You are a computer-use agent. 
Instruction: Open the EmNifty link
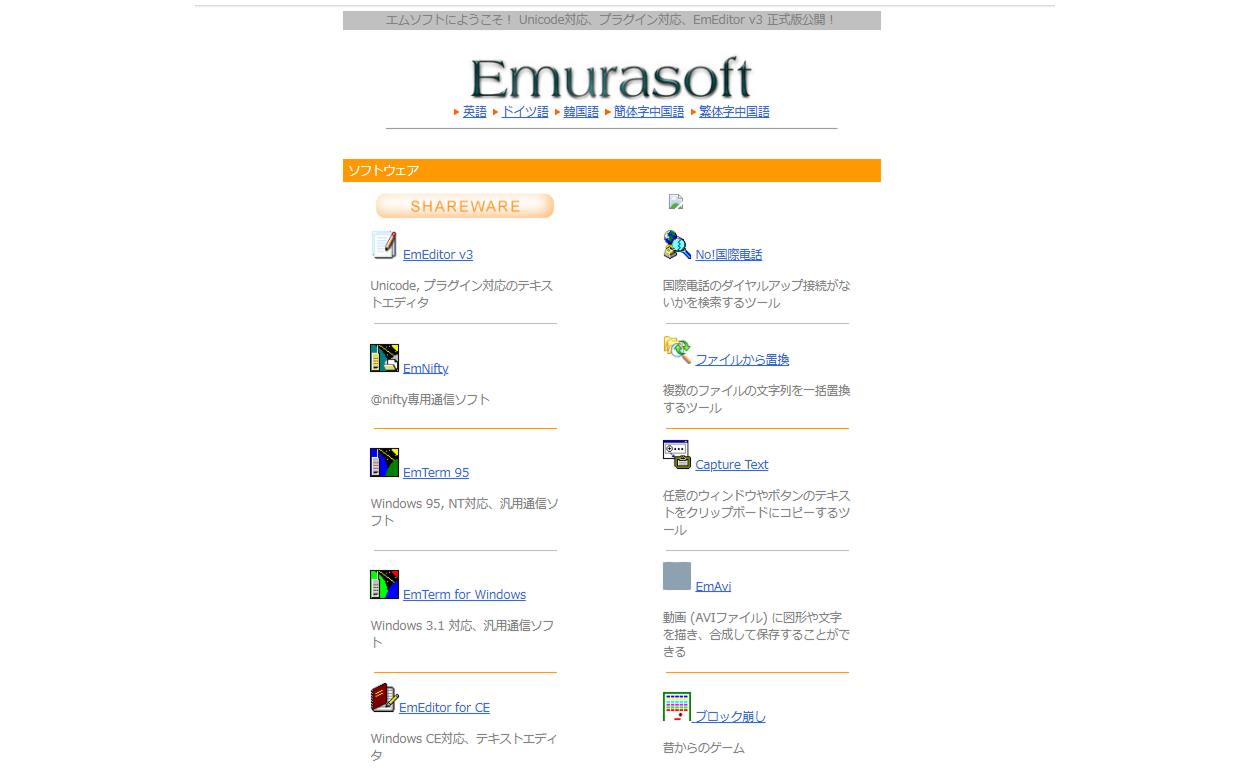(426, 369)
